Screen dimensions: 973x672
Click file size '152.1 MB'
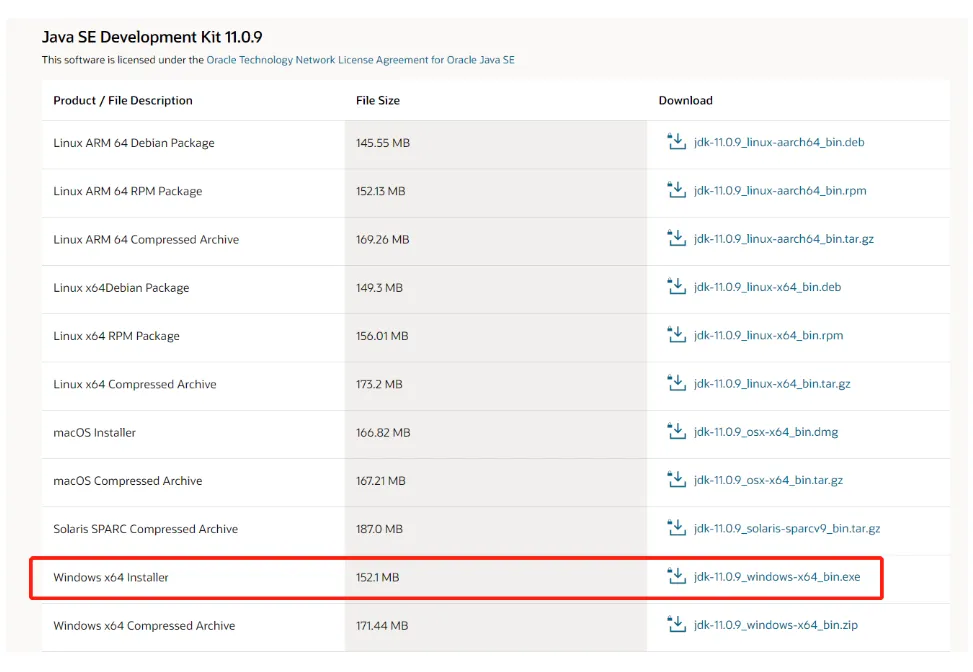(x=377, y=578)
